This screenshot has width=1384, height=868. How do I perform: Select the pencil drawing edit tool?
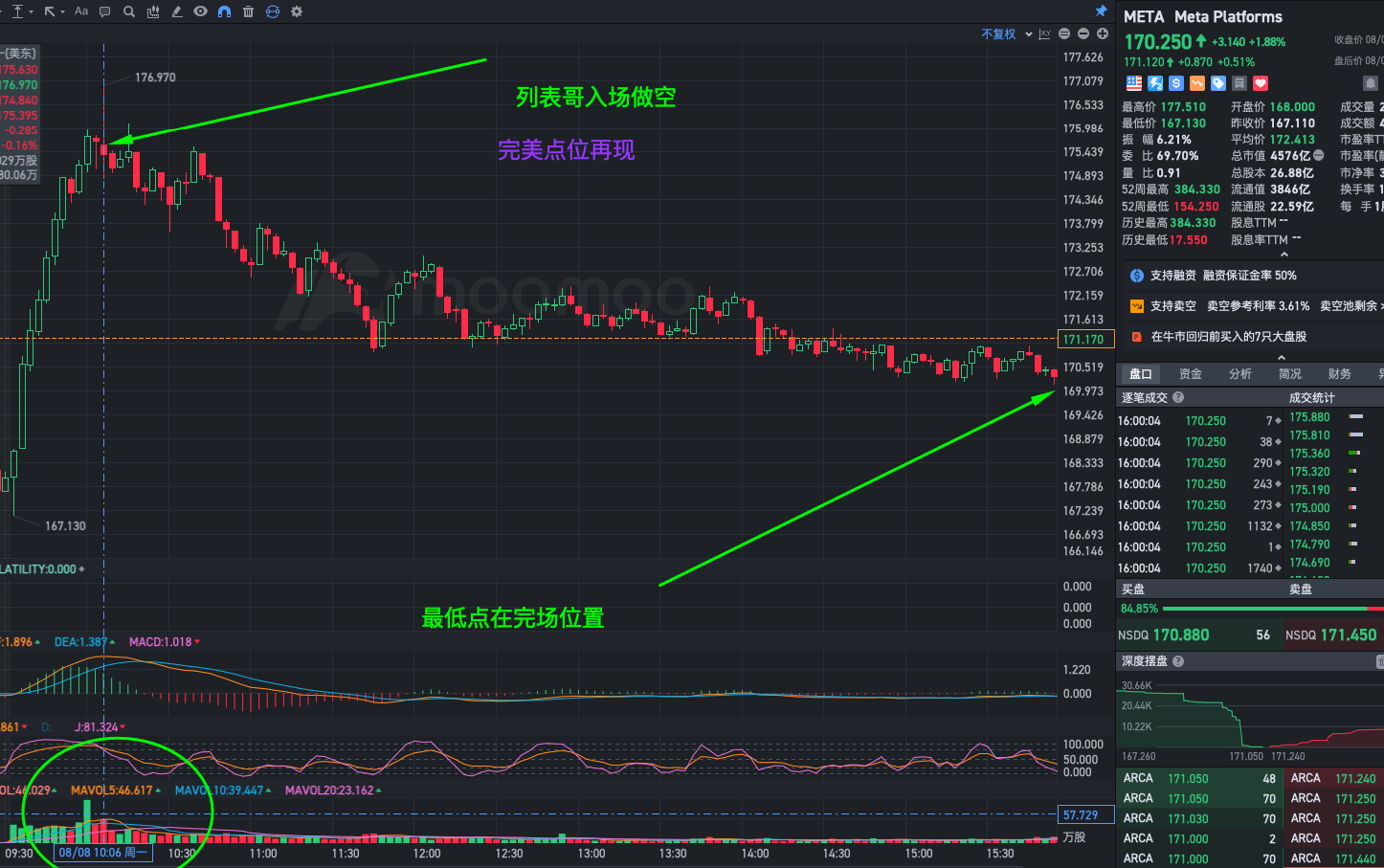(177, 11)
